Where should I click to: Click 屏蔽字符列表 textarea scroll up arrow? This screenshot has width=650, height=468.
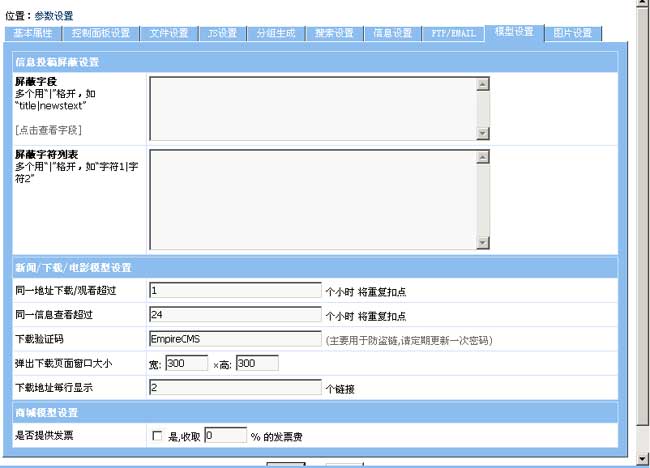(x=482, y=157)
